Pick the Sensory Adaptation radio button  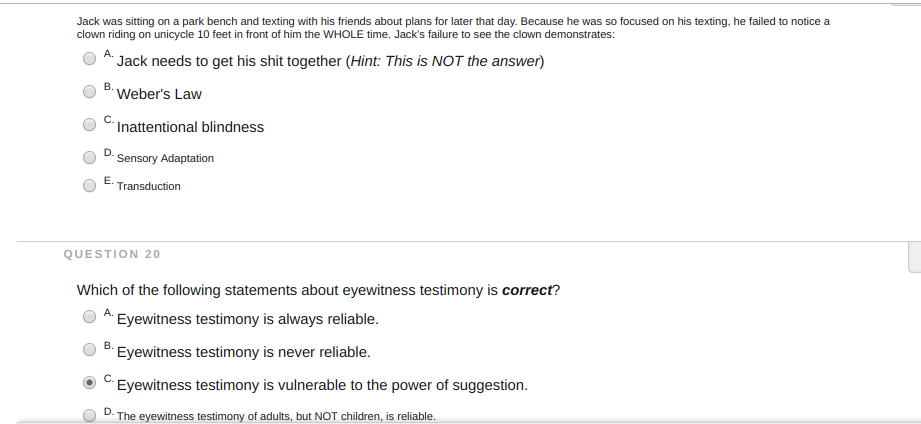[x=89, y=157]
